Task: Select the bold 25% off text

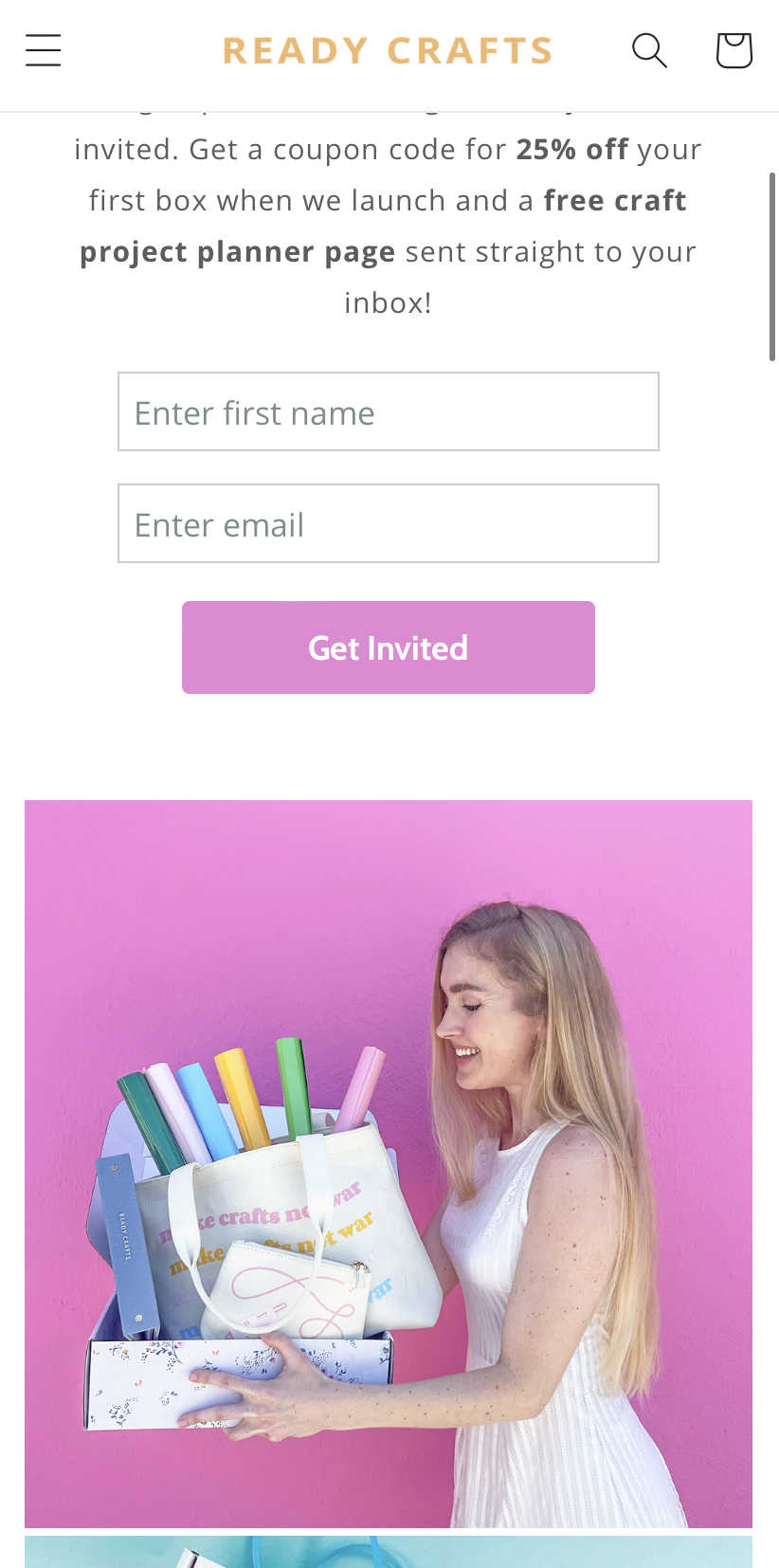Action: (572, 150)
